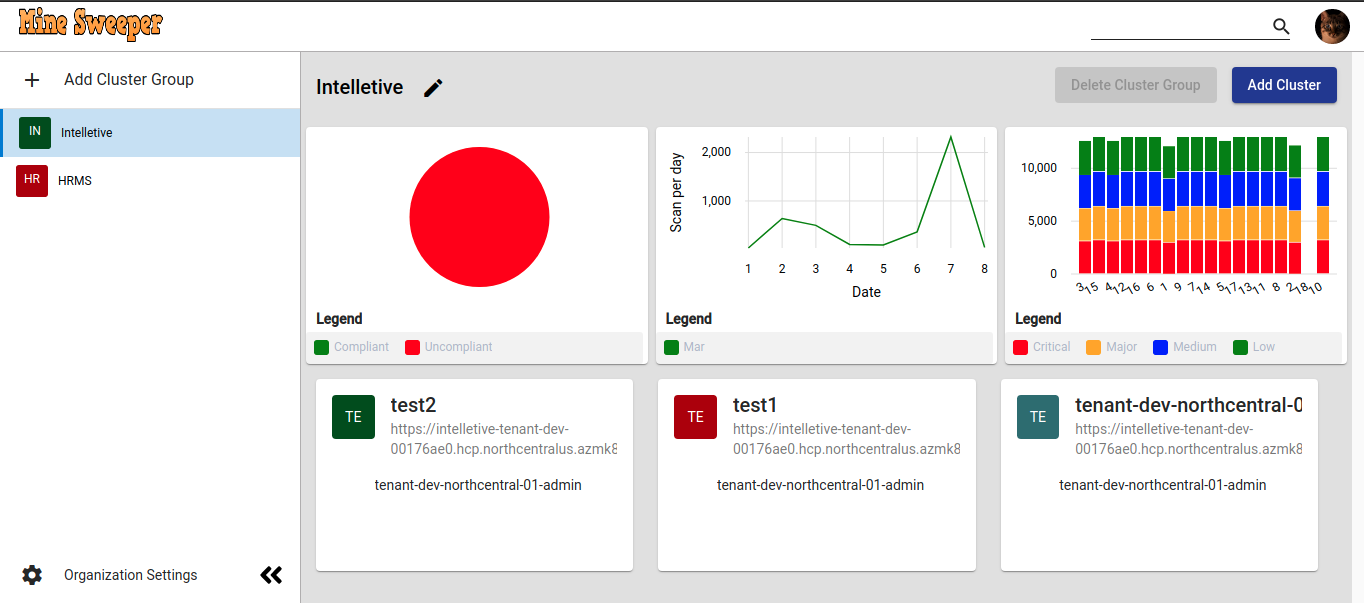Click the Mine Sweeper logo
This screenshot has width=1364, height=603.
pos(90,25)
